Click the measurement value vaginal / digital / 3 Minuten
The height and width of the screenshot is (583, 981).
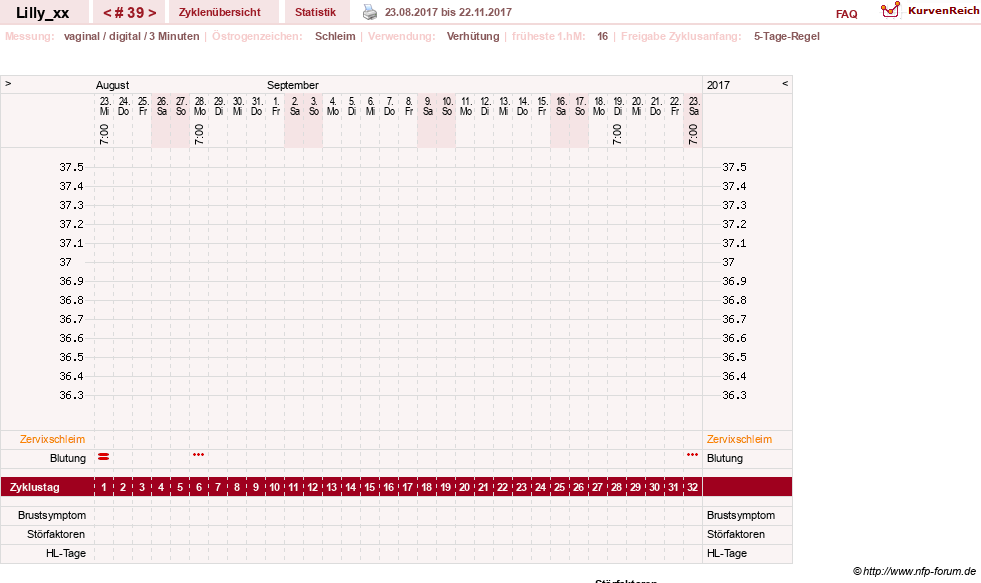131,36
